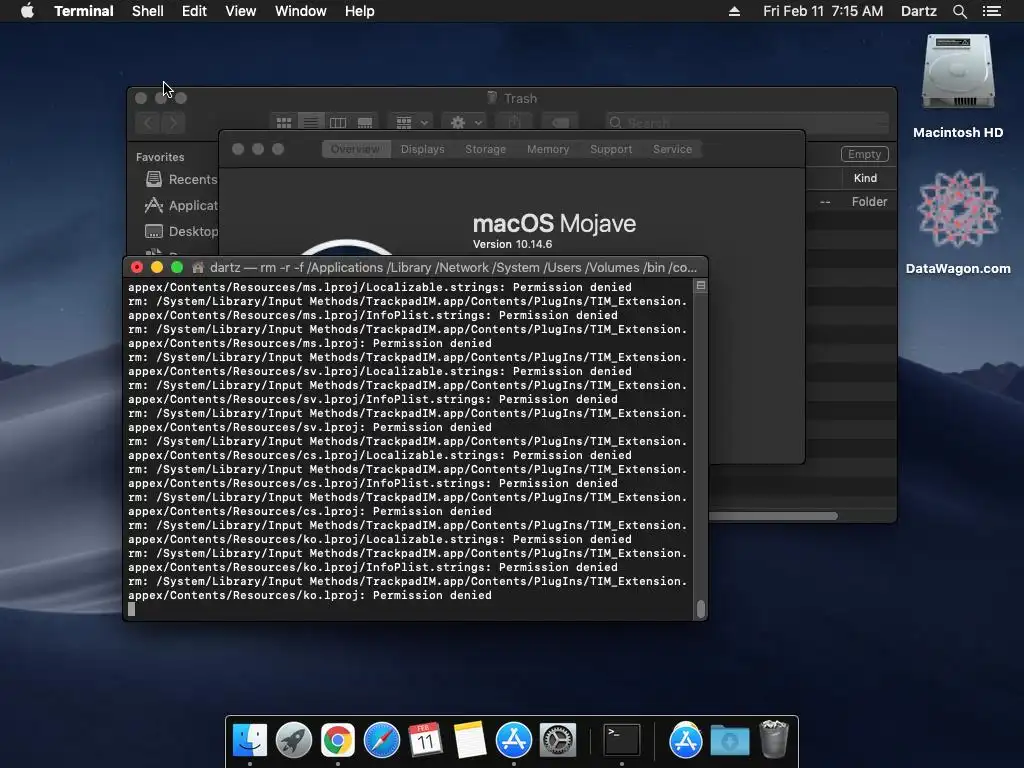Open Recents in Finder sidebar
Screen dimensions: 1024x768
coord(182,179)
